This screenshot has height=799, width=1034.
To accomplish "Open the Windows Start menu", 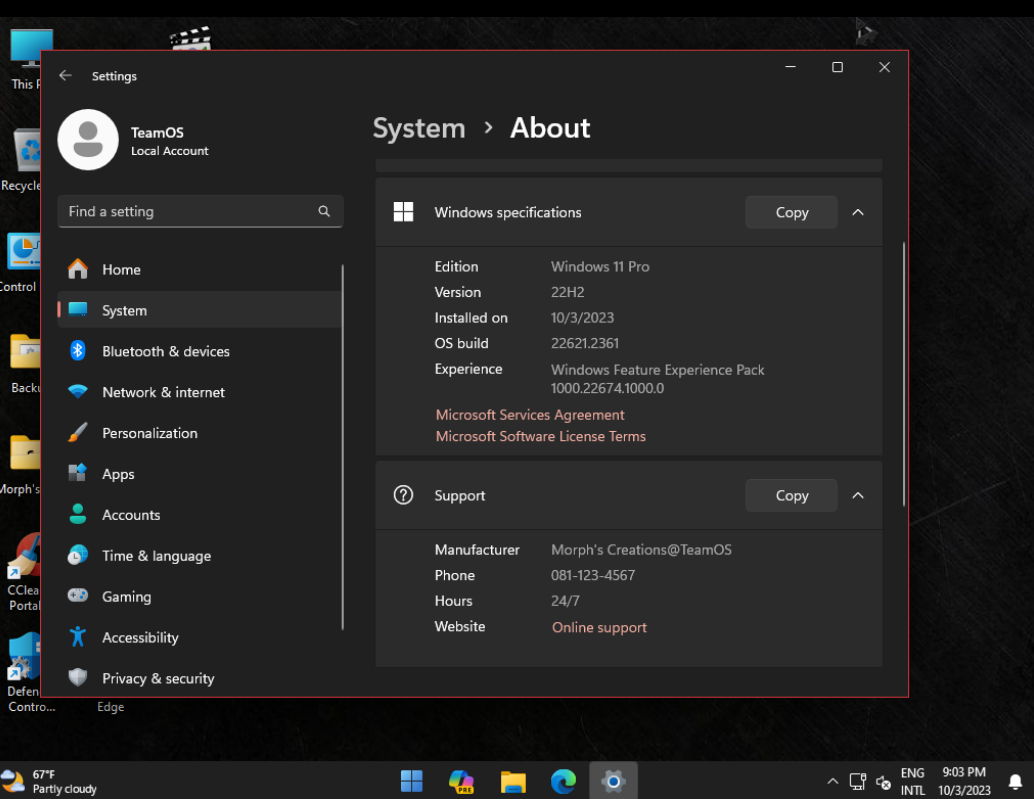I will (x=411, y=781).
